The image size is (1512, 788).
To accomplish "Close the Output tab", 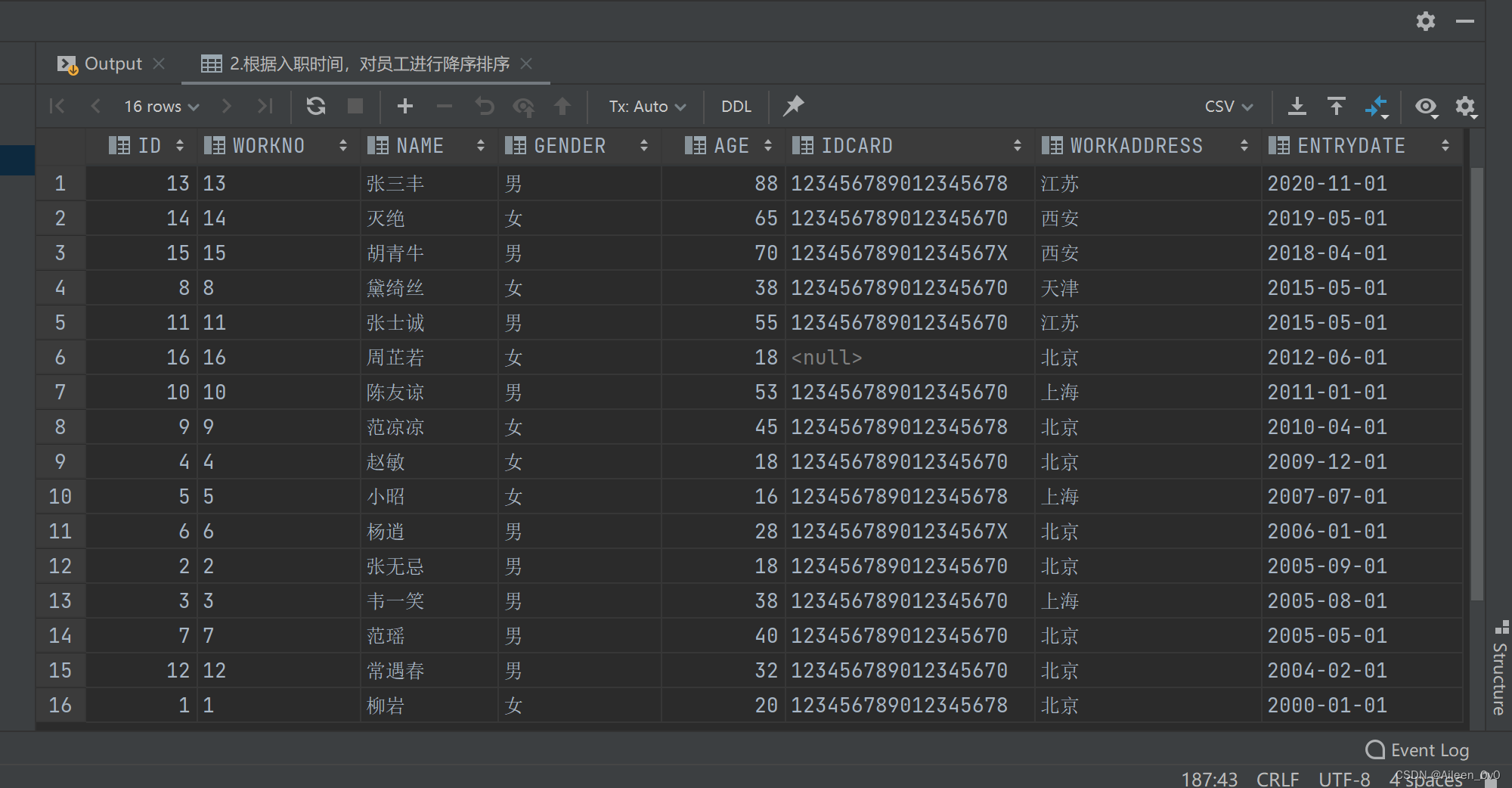I will point(159,64).
